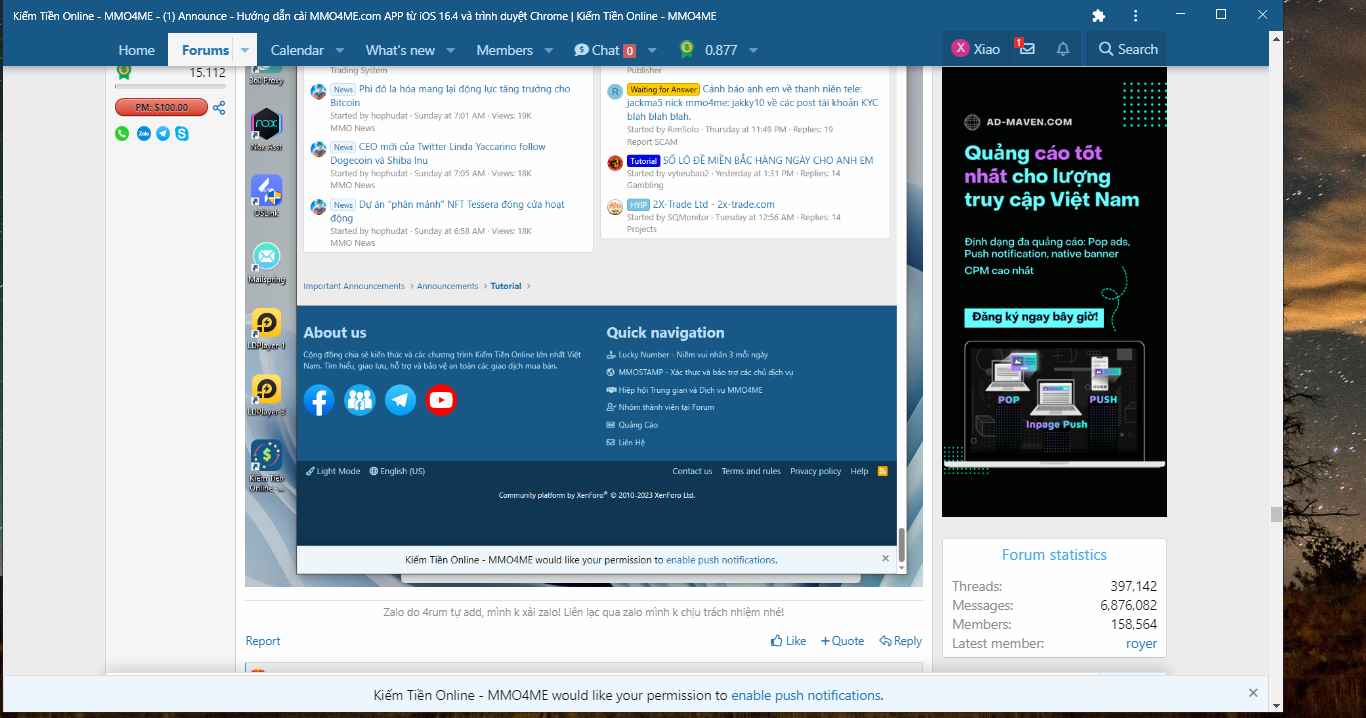Viewport: 1366px width, 718px height.
Task: Click the Report link under the post
Action: (263, 641)
